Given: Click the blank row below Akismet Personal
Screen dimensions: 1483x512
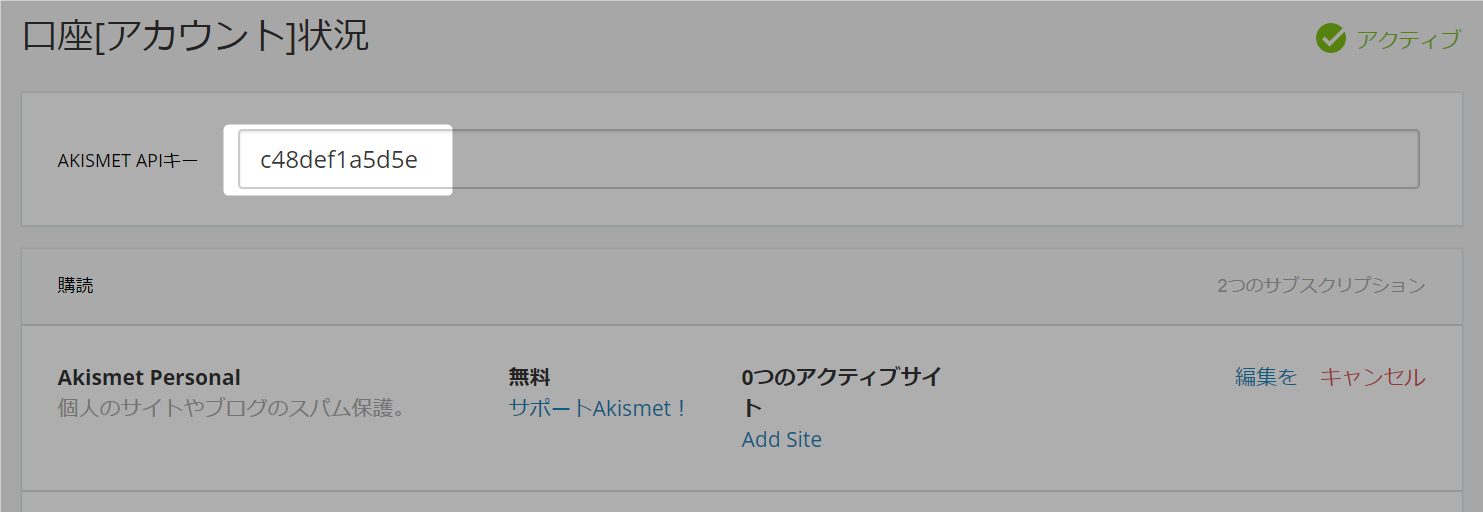Looking at the screenshot, I should [741, 502].
